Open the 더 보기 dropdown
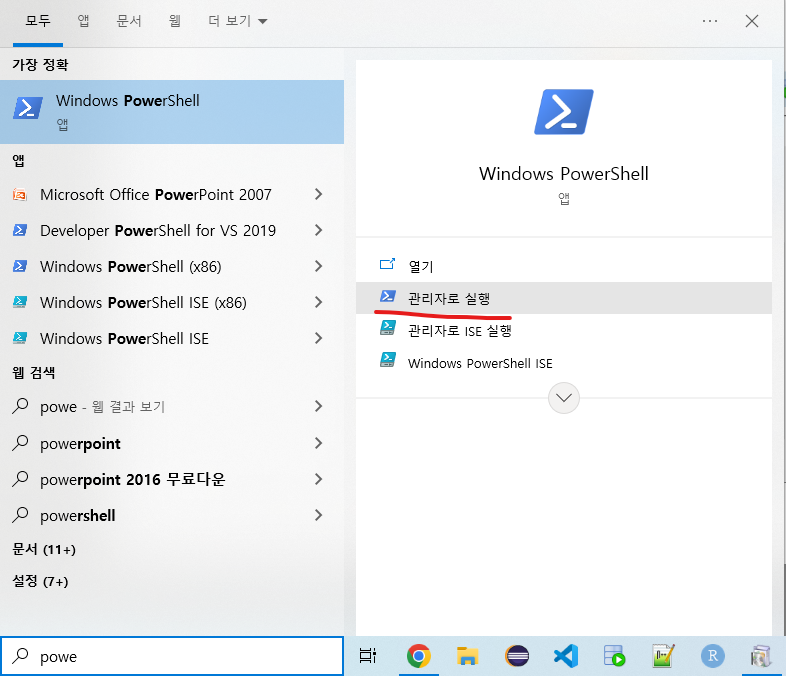Image resolution: width=786 pixels, height=676 pixels. 238,21
